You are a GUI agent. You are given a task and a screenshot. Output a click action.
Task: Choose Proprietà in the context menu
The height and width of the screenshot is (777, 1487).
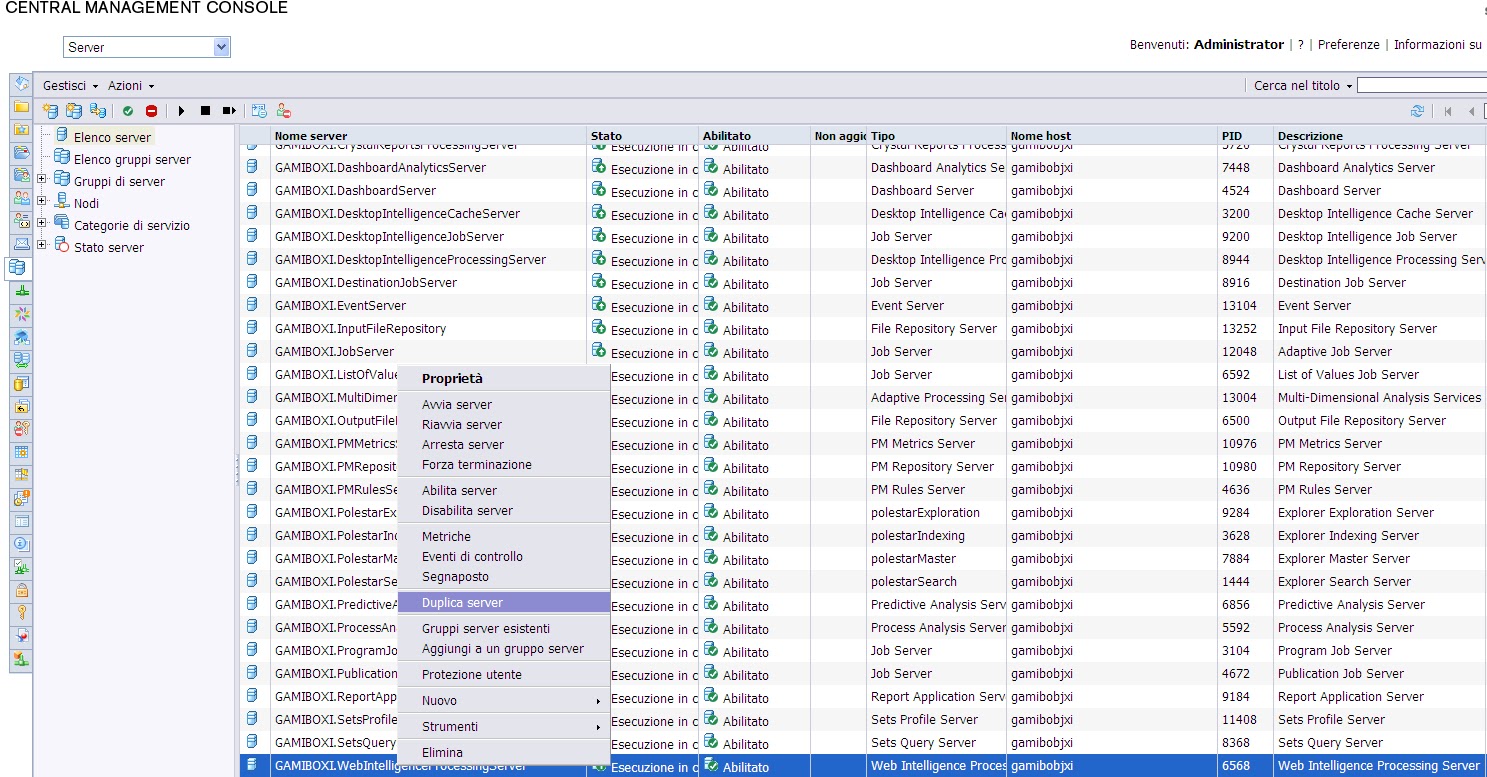pos(504,379)
